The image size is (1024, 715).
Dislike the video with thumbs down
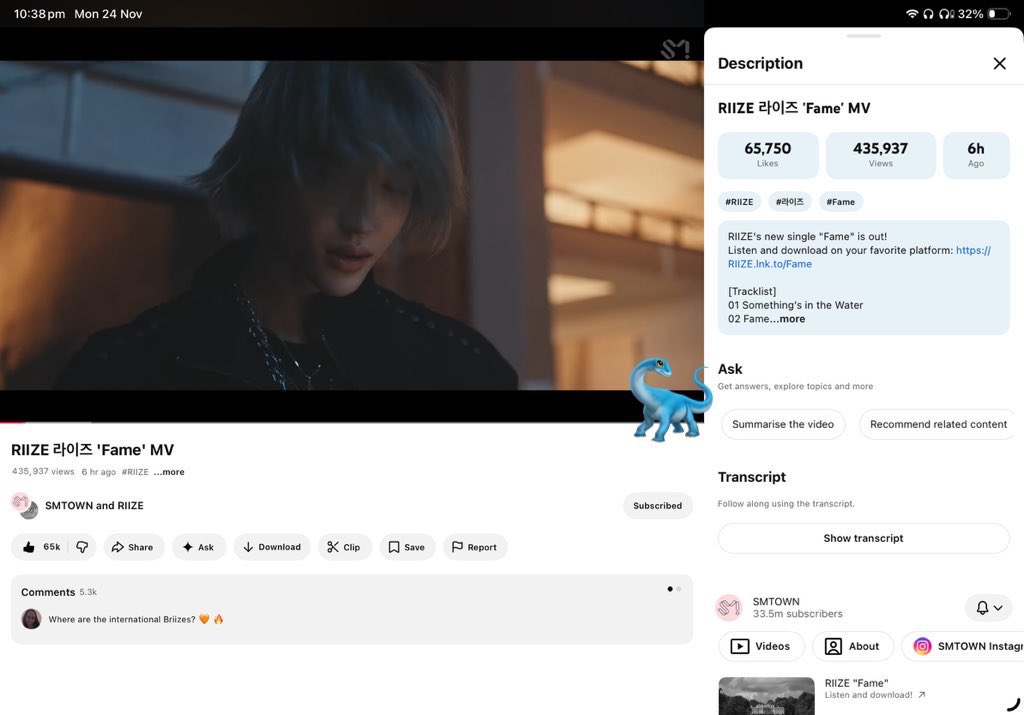(x=82, y=547)
